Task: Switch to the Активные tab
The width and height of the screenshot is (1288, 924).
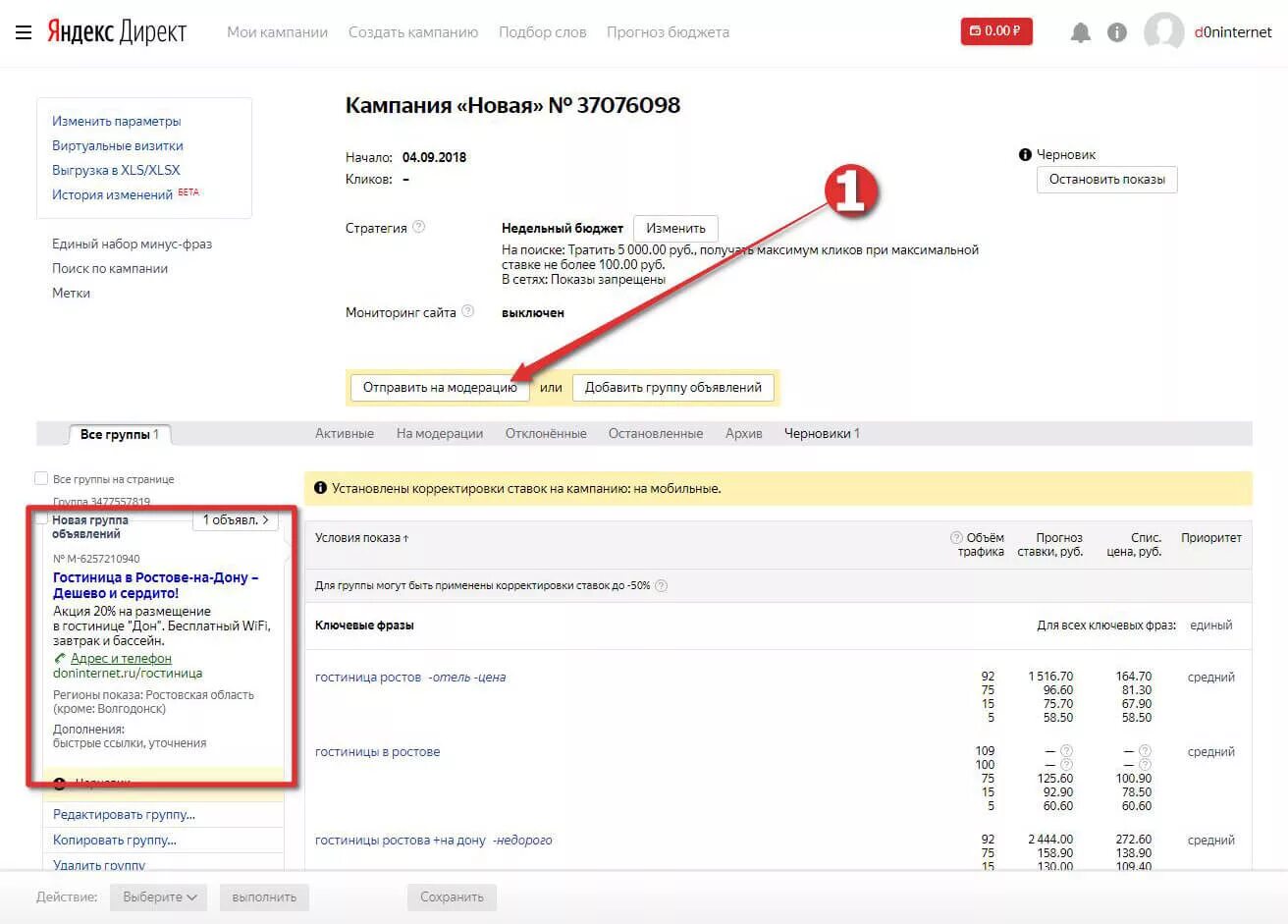Action: click(x=345, y=433)
